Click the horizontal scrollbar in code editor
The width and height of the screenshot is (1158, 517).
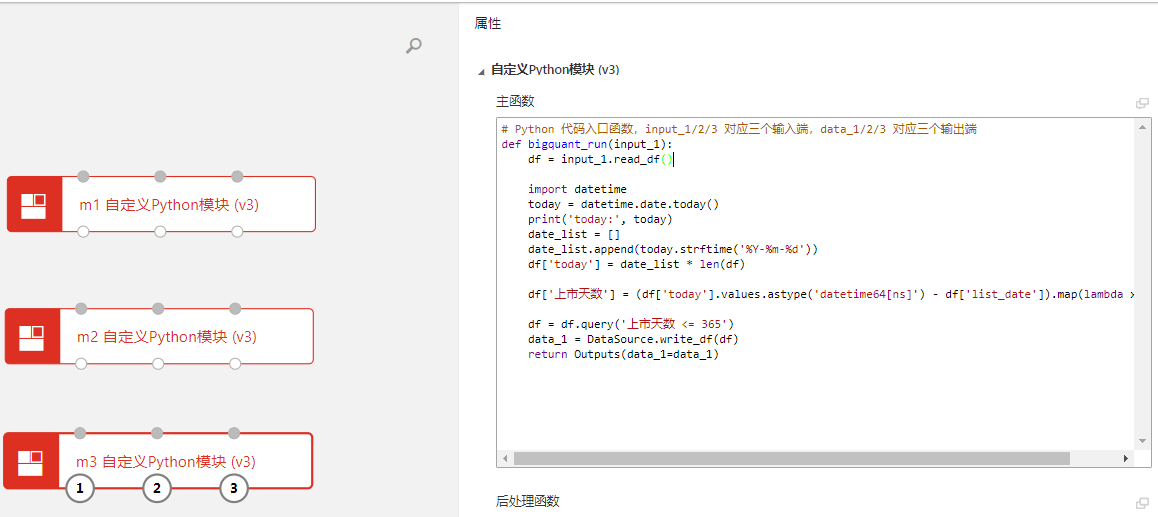click(x=790, y=458)
